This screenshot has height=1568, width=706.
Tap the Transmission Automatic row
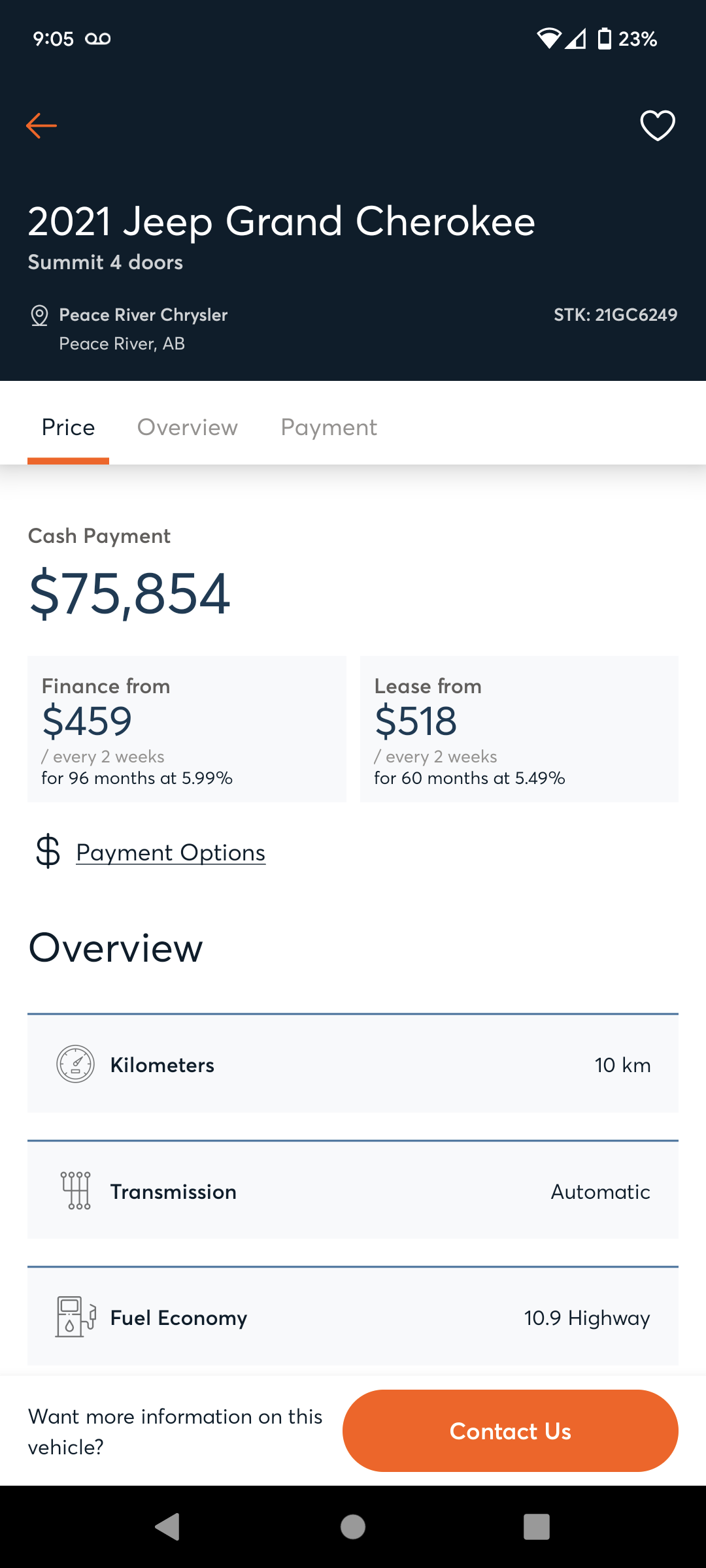pos(353,1190)
